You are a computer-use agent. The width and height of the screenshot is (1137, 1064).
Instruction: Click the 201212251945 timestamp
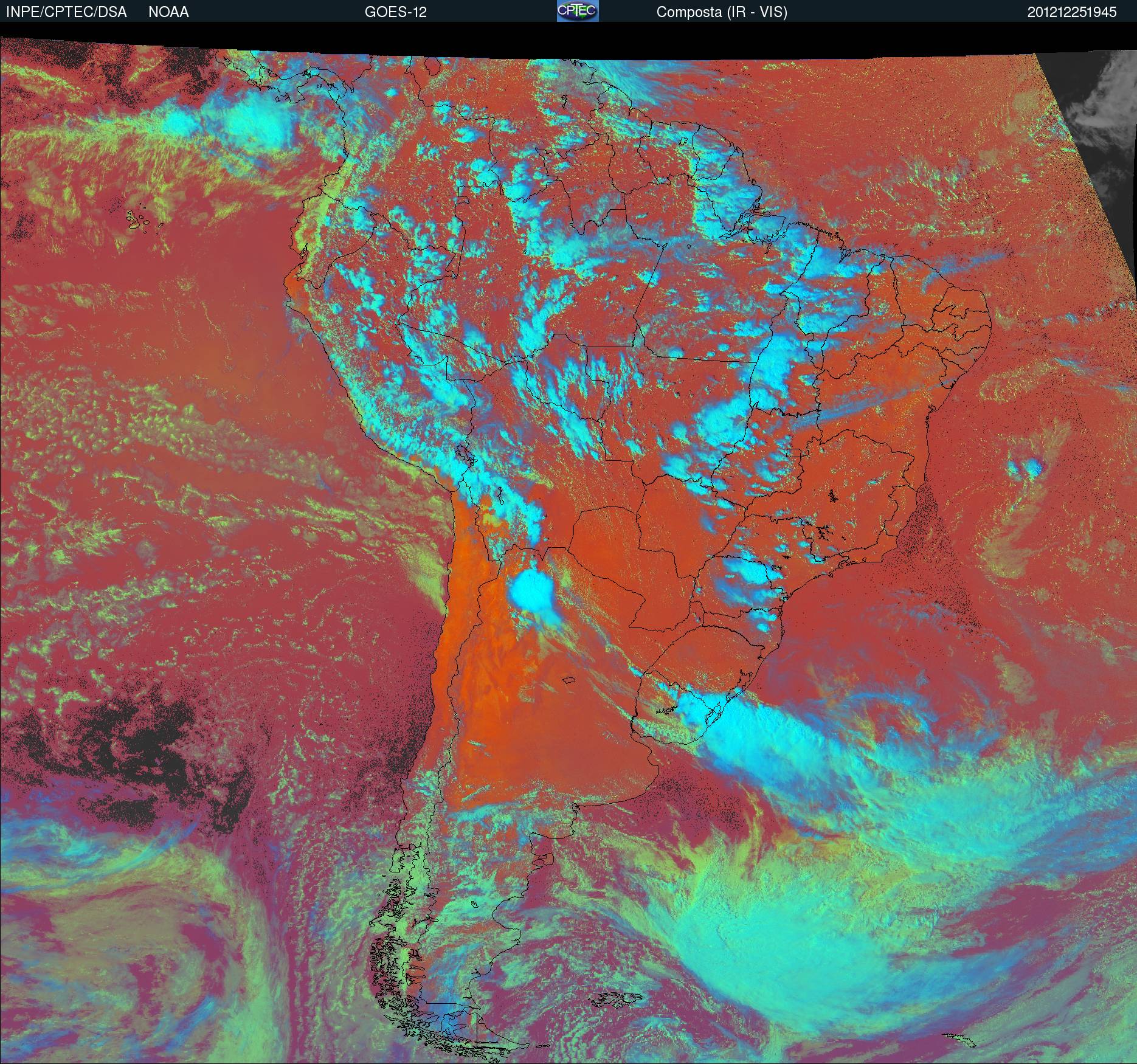(1072, 12)
